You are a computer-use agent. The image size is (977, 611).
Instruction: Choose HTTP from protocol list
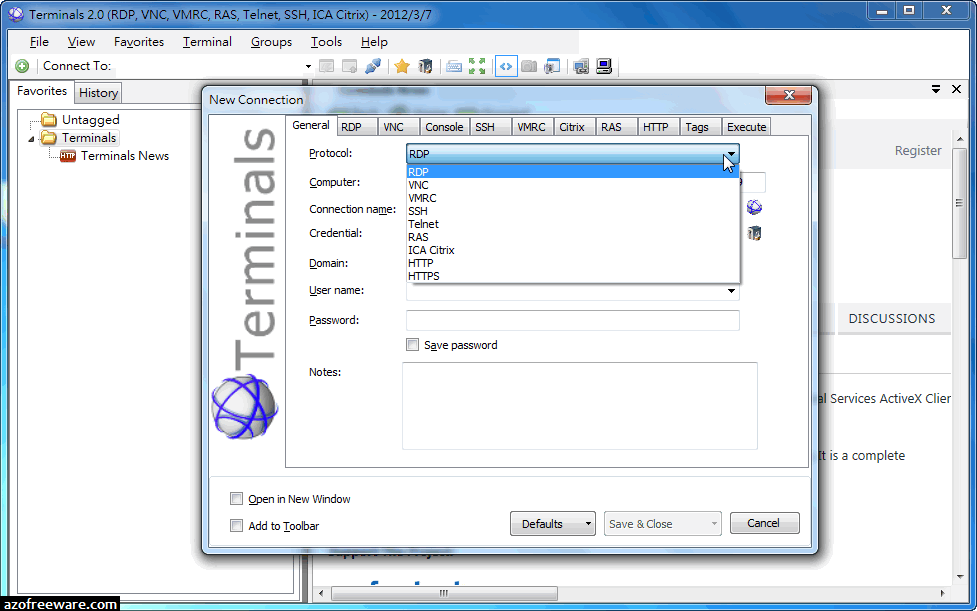point(573,263)
